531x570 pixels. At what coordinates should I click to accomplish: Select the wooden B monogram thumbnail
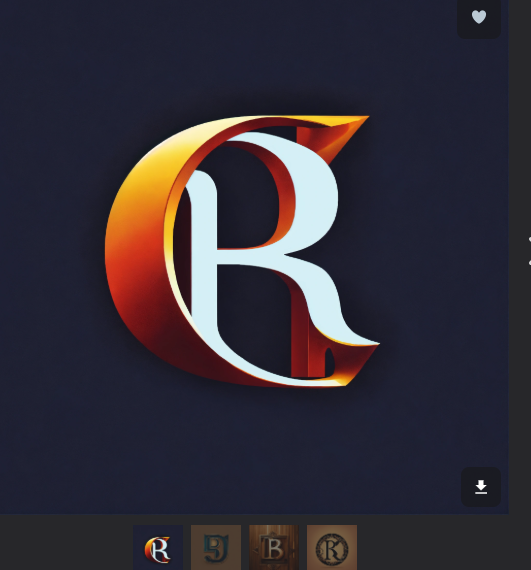tap(274, 547)
